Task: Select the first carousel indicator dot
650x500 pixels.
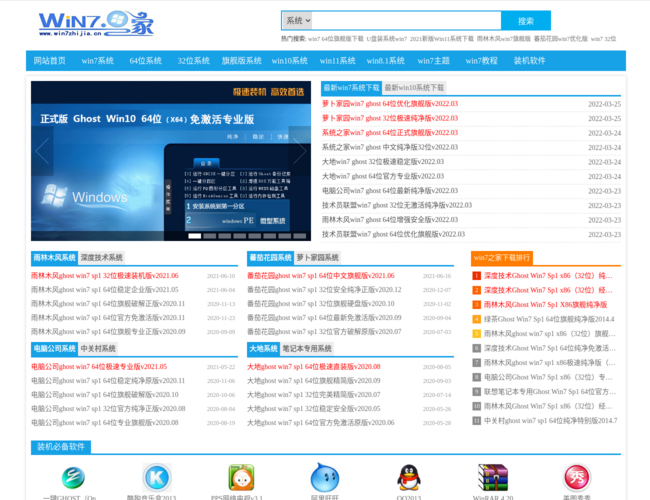Action: tap(195, 236)
